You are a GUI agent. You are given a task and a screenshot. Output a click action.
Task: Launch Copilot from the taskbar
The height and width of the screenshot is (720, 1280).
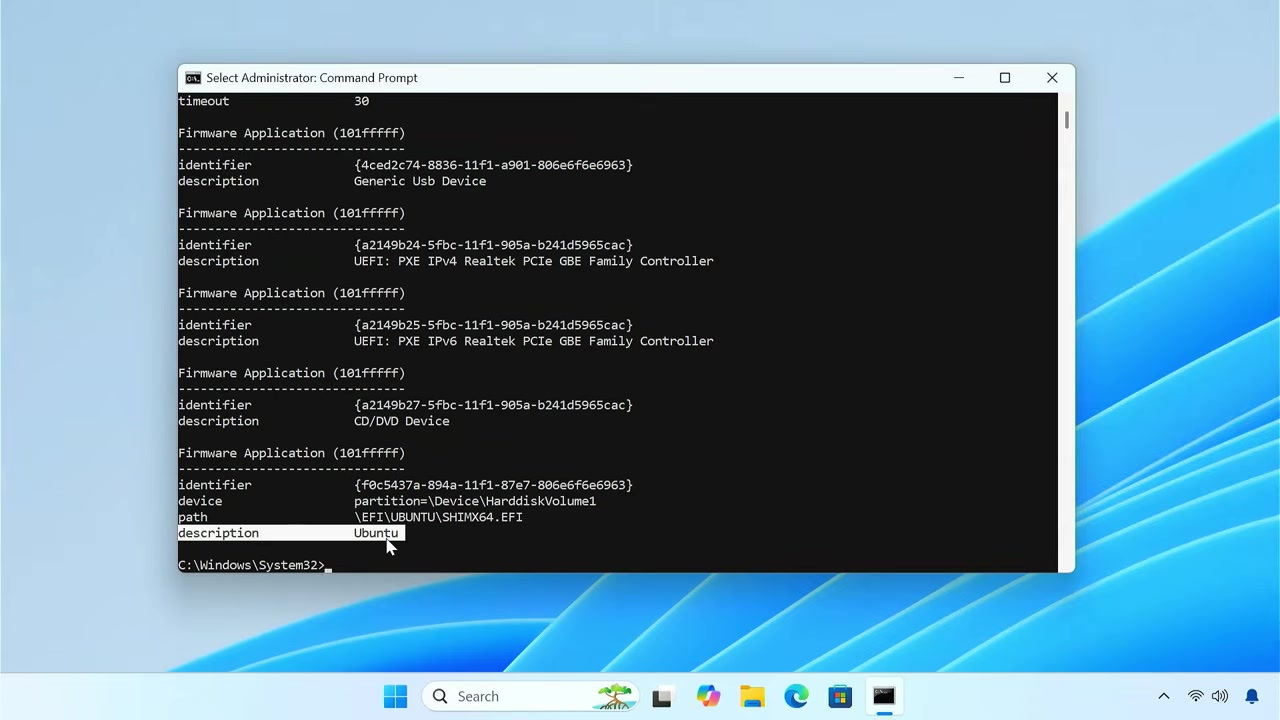click(708, 696)
